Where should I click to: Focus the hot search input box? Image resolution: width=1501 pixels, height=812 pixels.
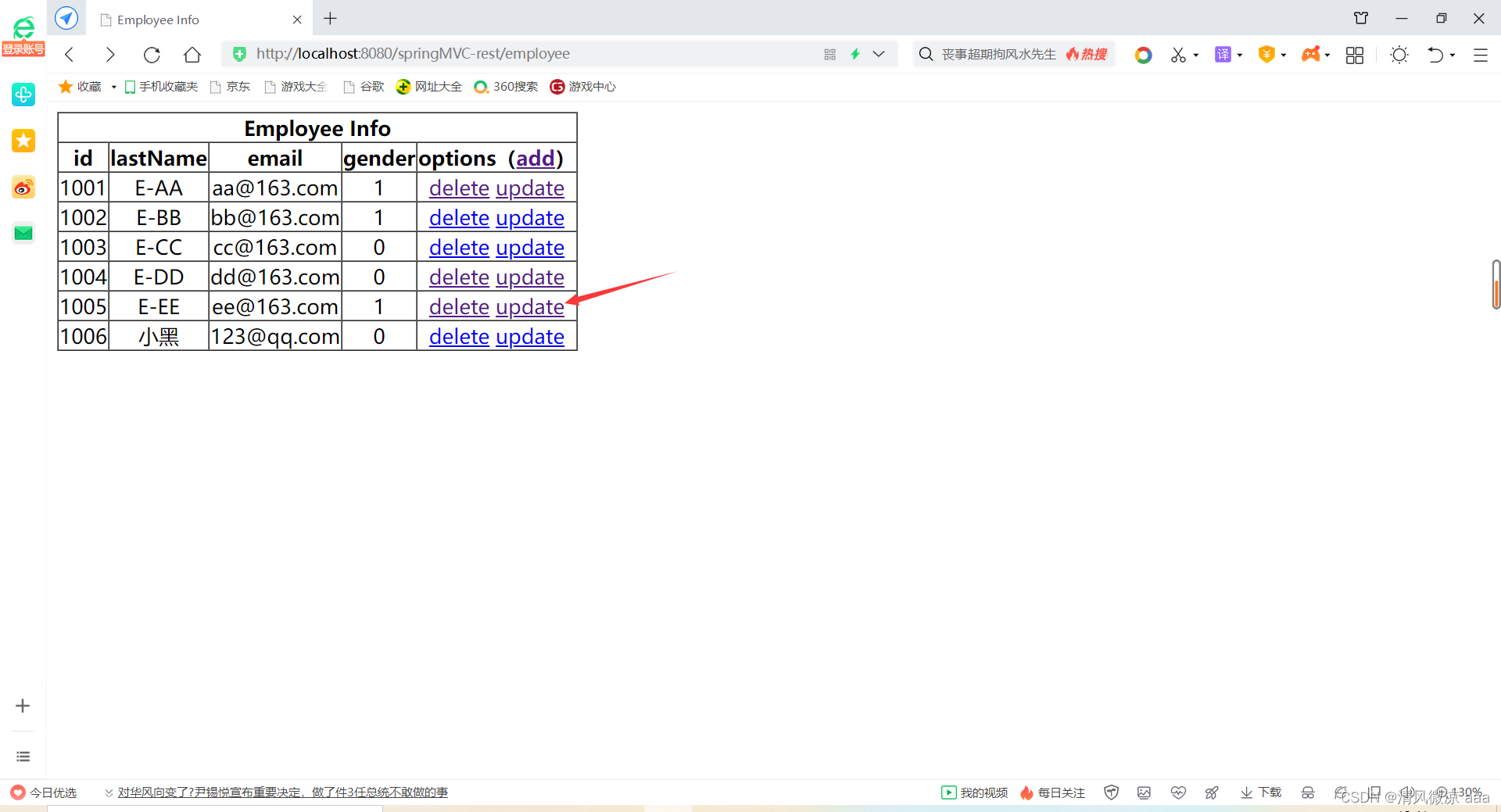(x=998, y=54)
